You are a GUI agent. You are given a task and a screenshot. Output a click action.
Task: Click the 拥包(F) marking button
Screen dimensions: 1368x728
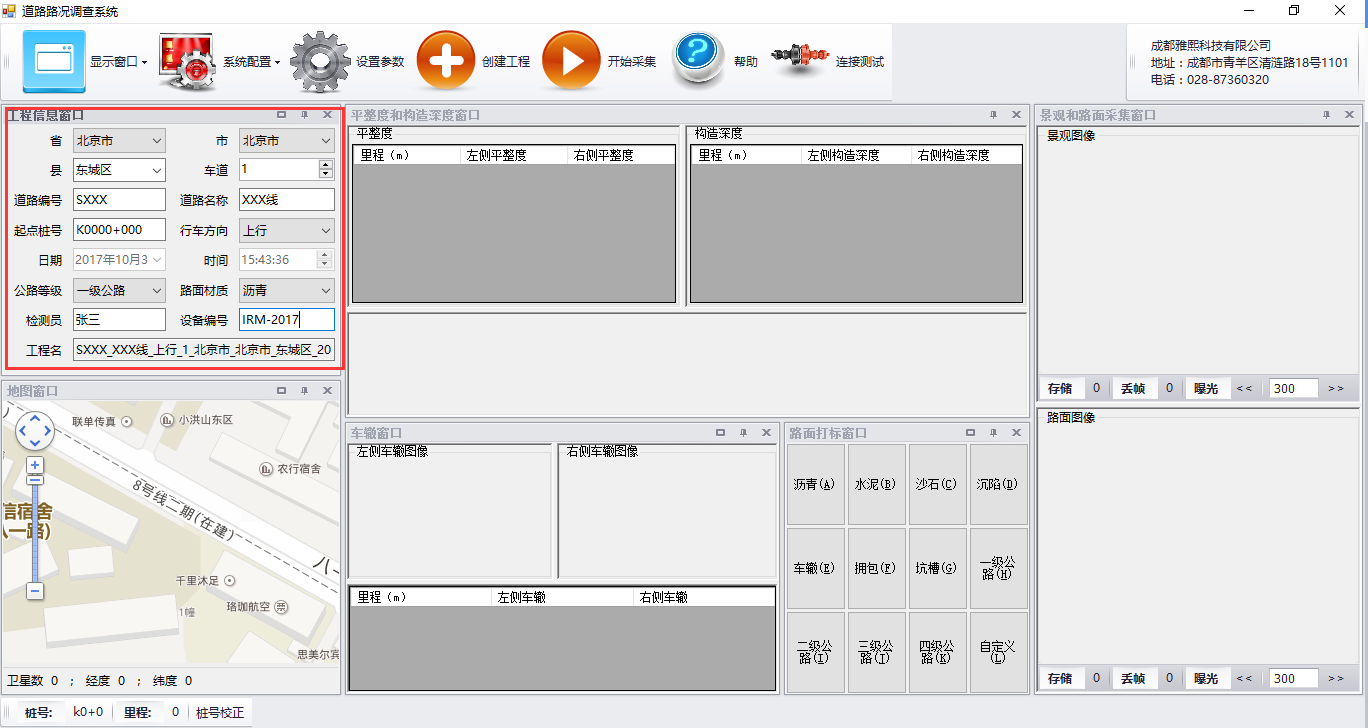pyautogui.click(x=877, y=569)
